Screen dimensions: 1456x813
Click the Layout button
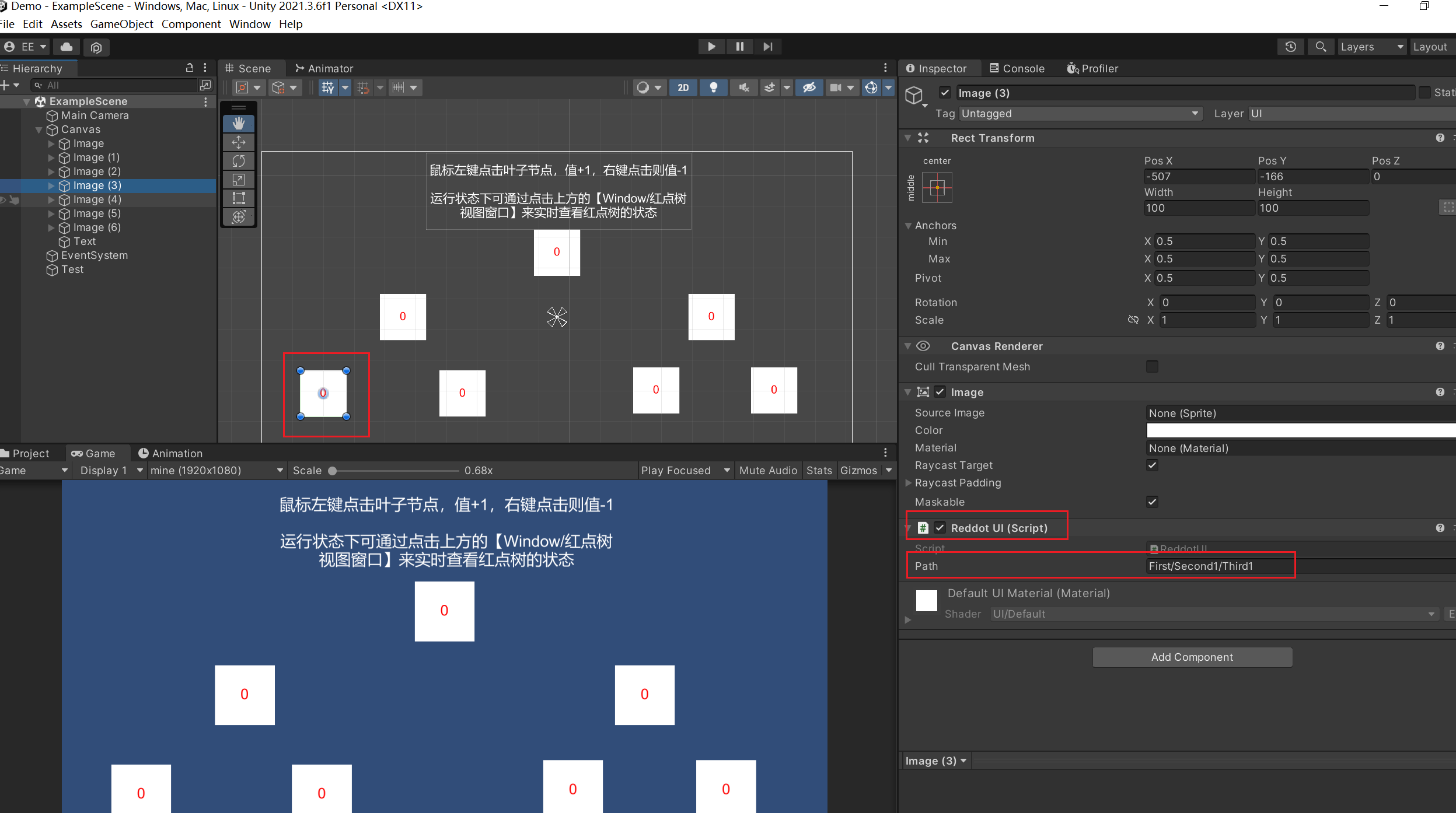coord(1433,47)
